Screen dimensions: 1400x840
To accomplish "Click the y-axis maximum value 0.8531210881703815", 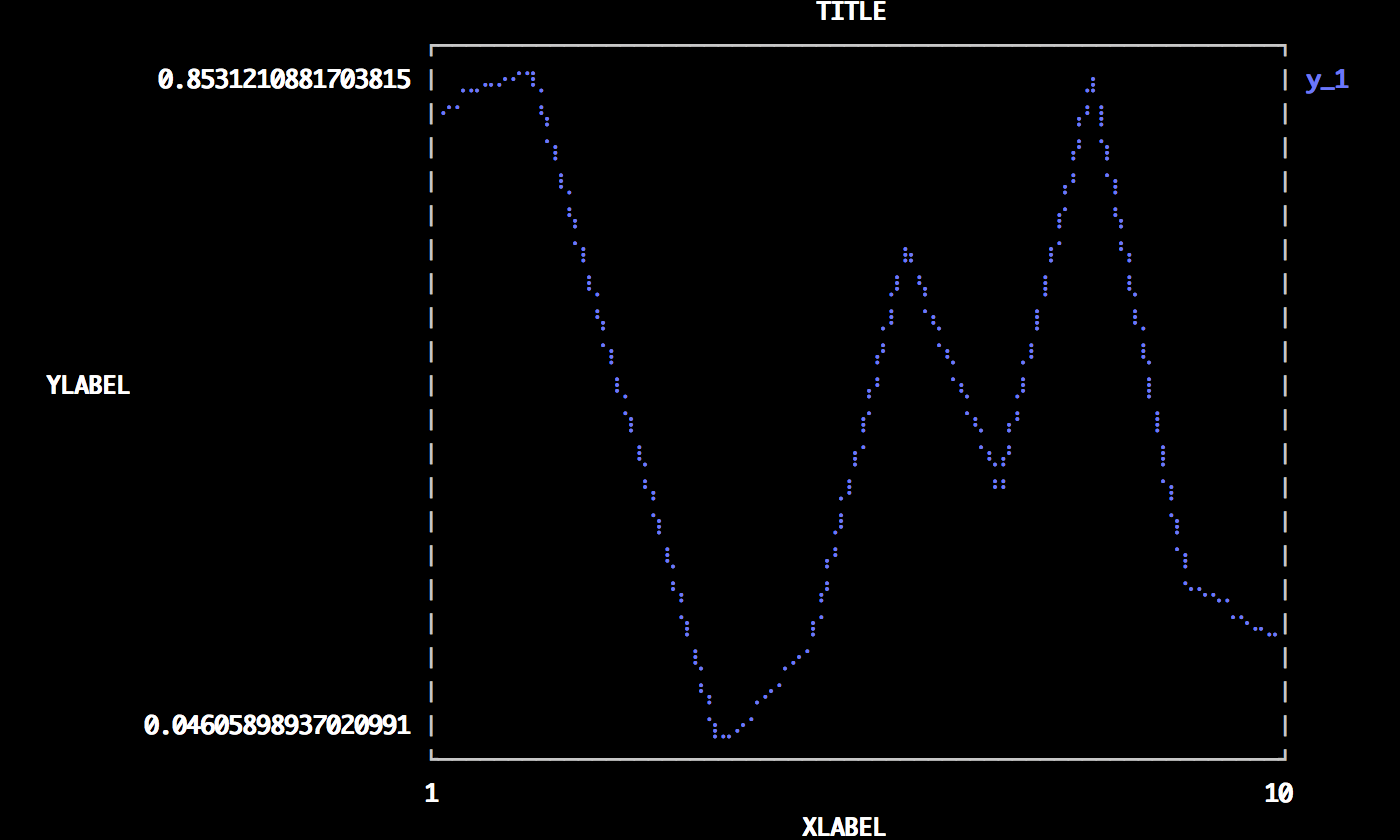I will point(284,80).
